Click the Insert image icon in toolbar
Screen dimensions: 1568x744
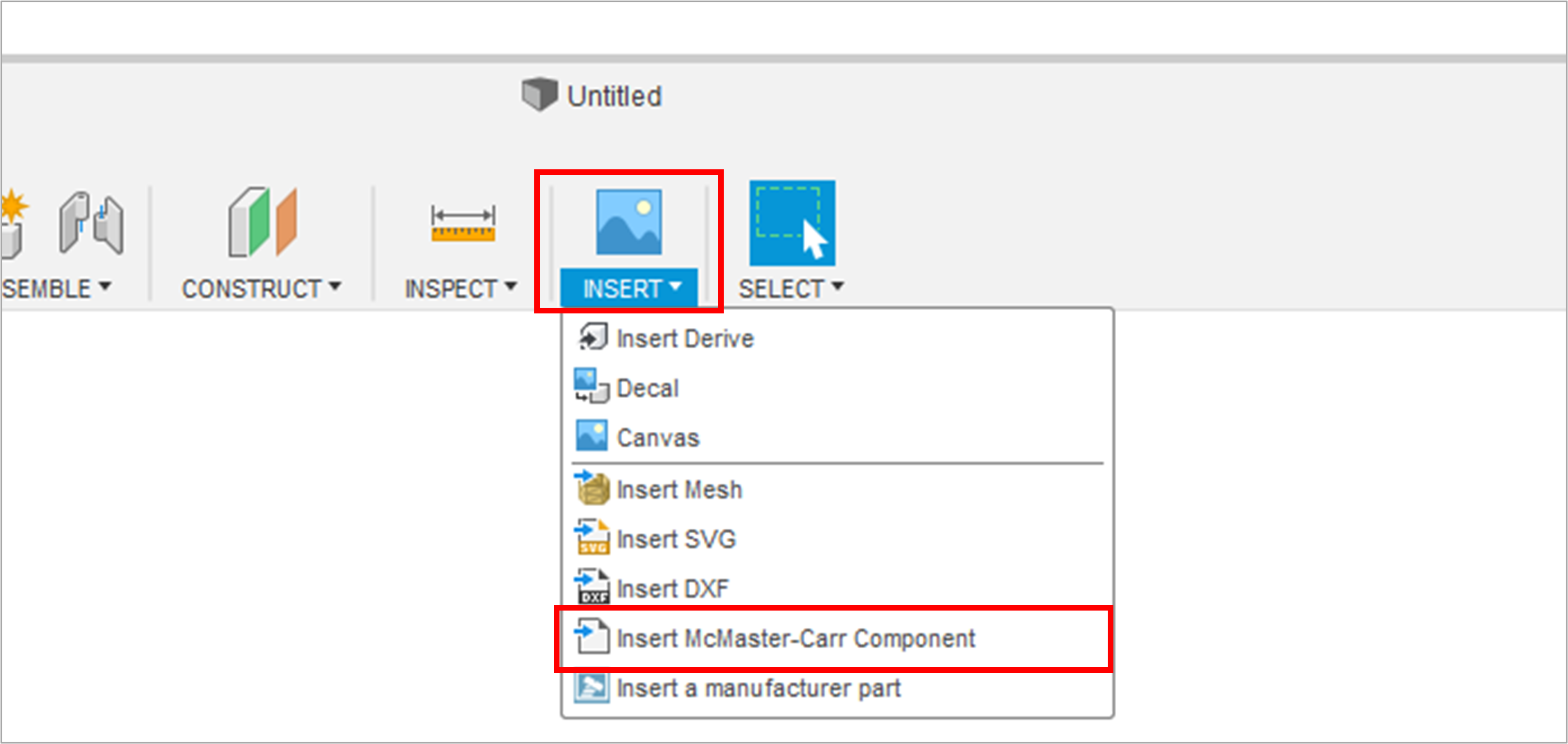coord(628,222)
